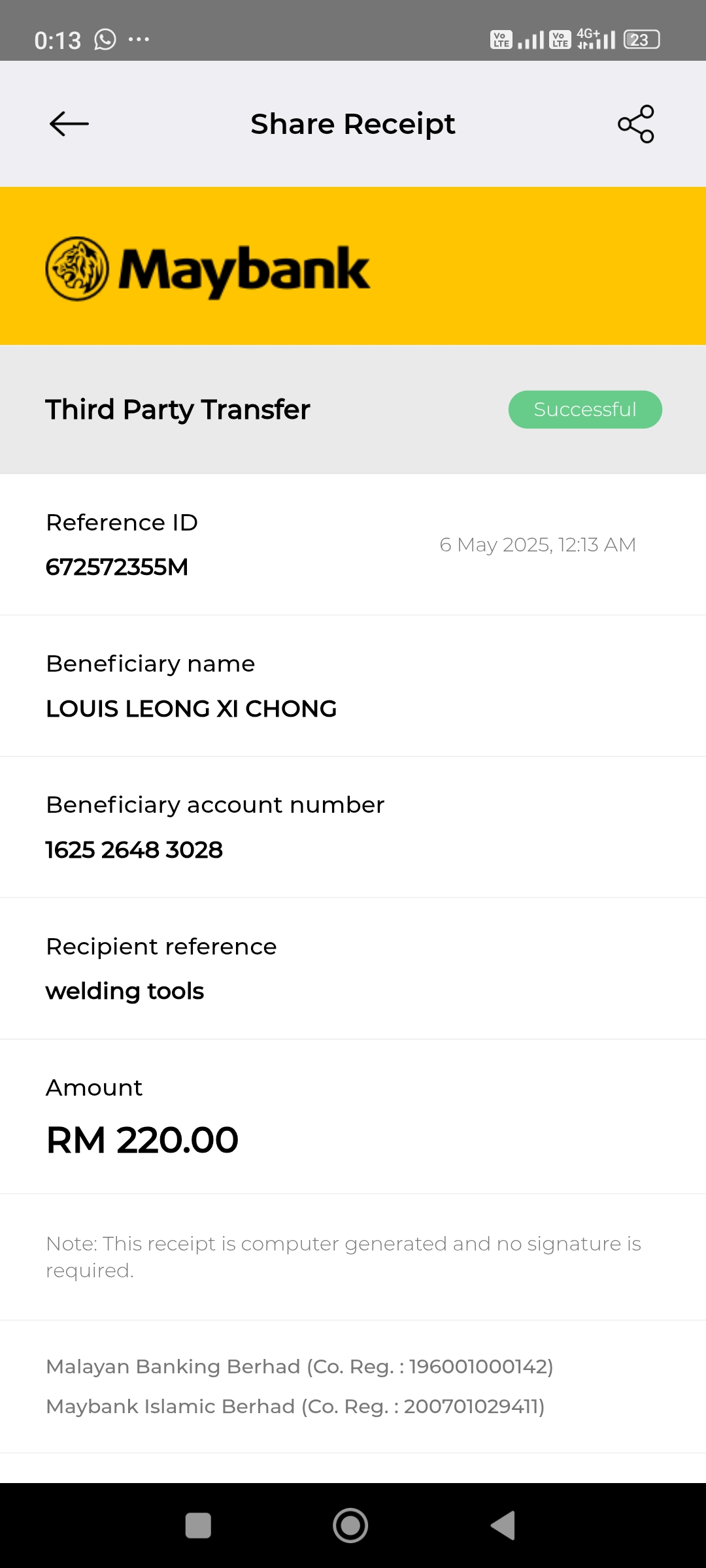Tap account number 1625 2648 3028
Image resolution: width=706 pixels, height=1568 pixels.
pyautogui.click(x=134, y=850)
